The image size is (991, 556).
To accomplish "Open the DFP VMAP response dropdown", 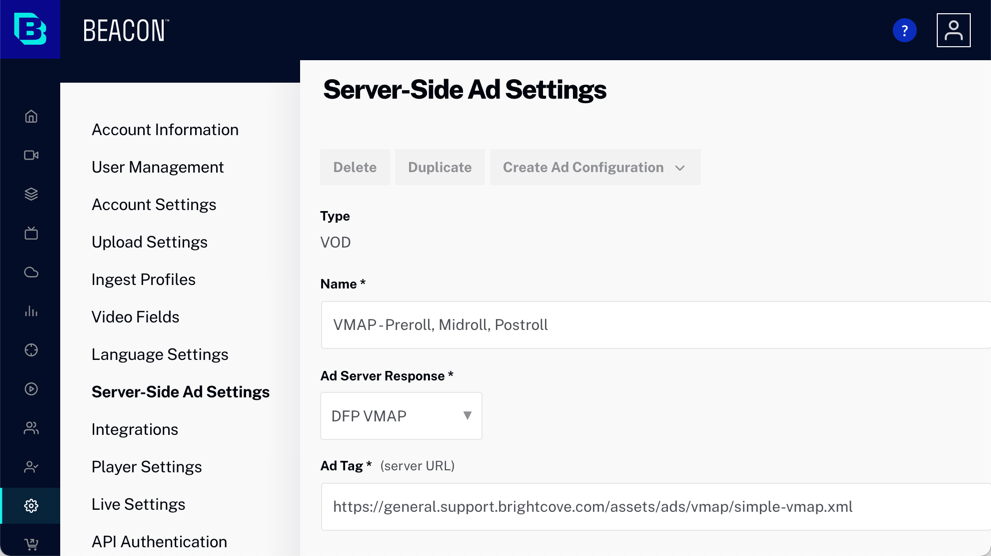I will tap(401, 416).
